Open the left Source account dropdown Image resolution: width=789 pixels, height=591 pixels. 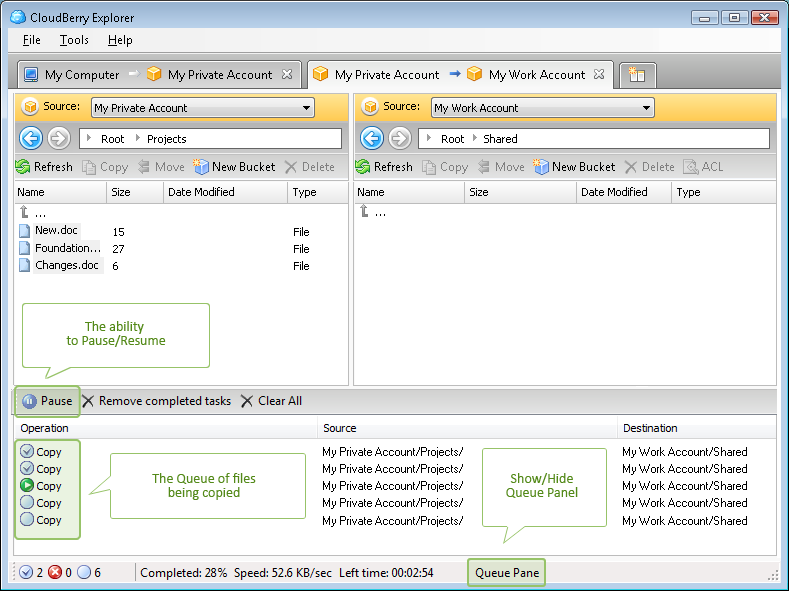[306, 108]
